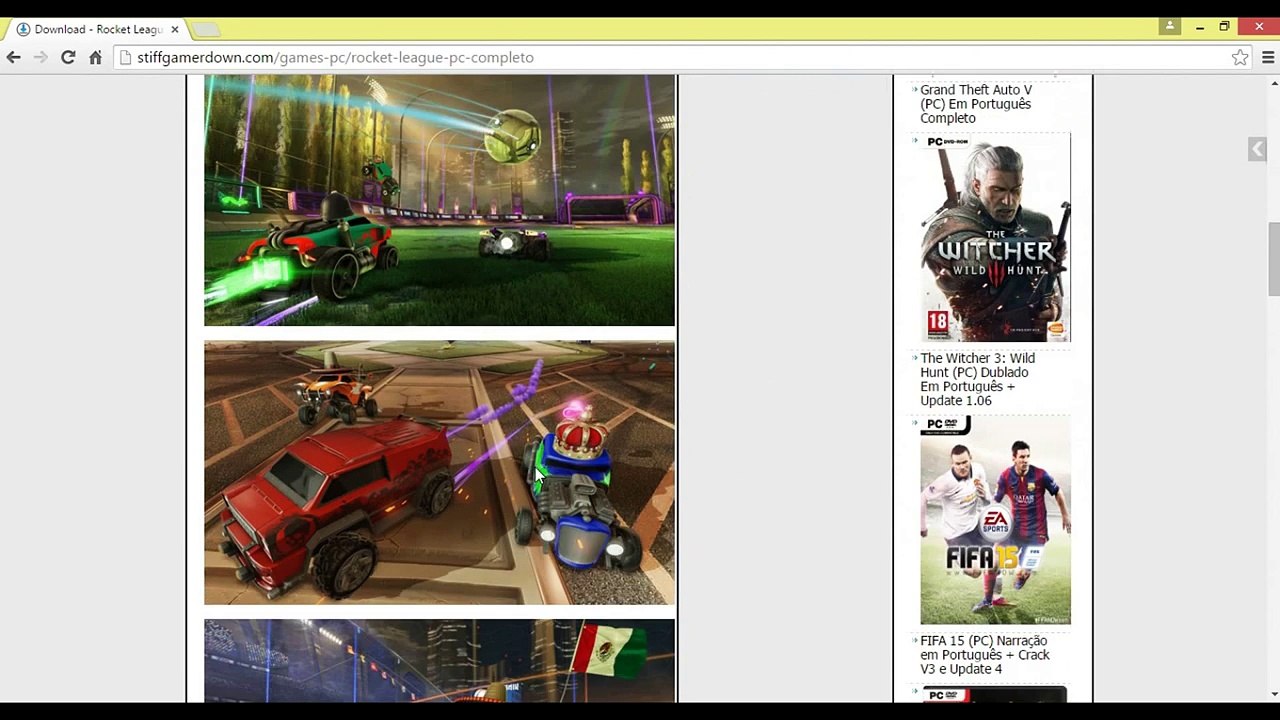View the red truck and crown car screenshot
Image resolution: width=1280 pixels, height=720 pixels.
click(x=439, y=472)
